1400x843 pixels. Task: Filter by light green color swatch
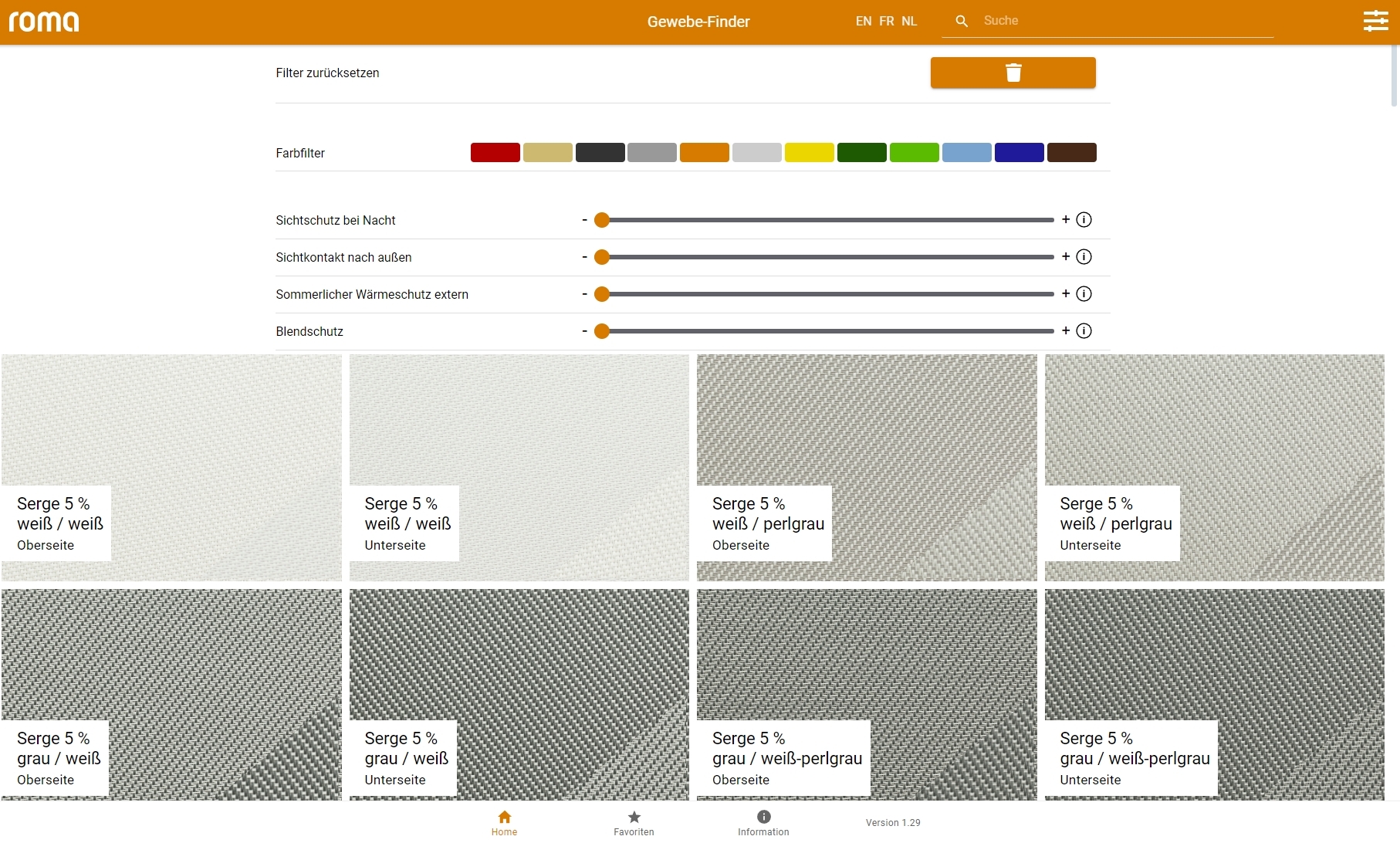point(915,152)
